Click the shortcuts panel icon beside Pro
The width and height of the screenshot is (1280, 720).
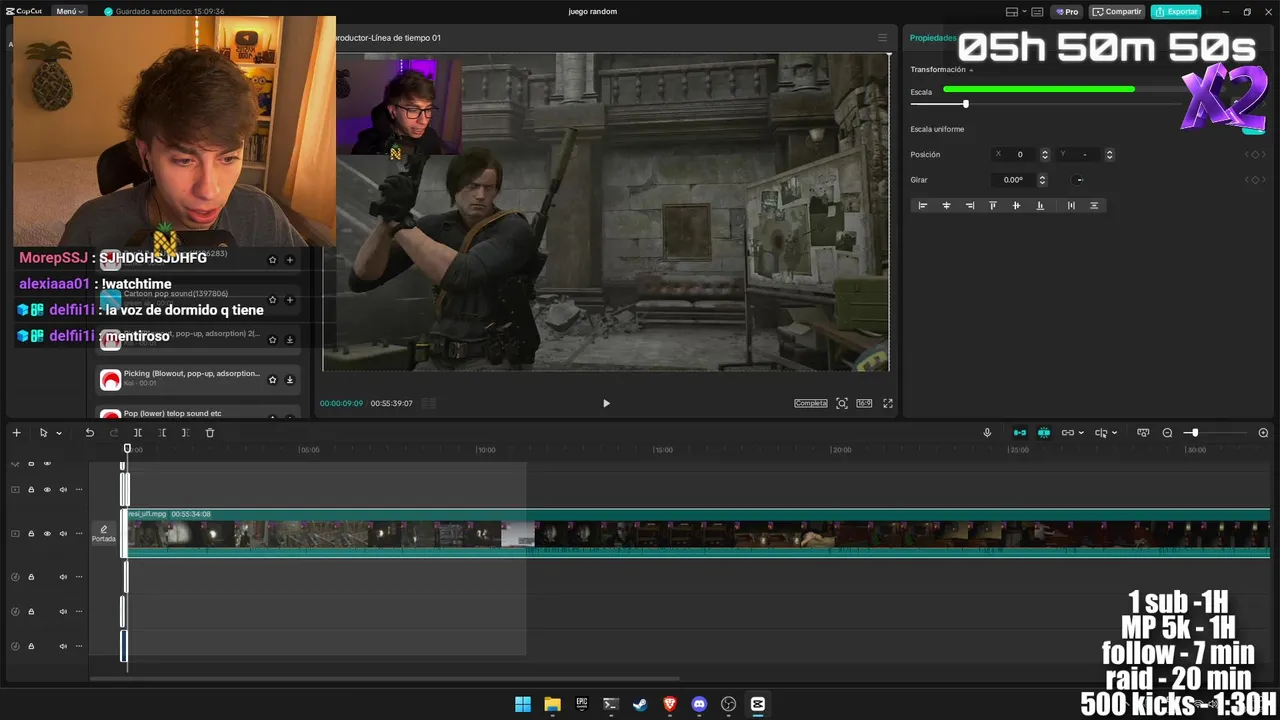coord(1037,12)
